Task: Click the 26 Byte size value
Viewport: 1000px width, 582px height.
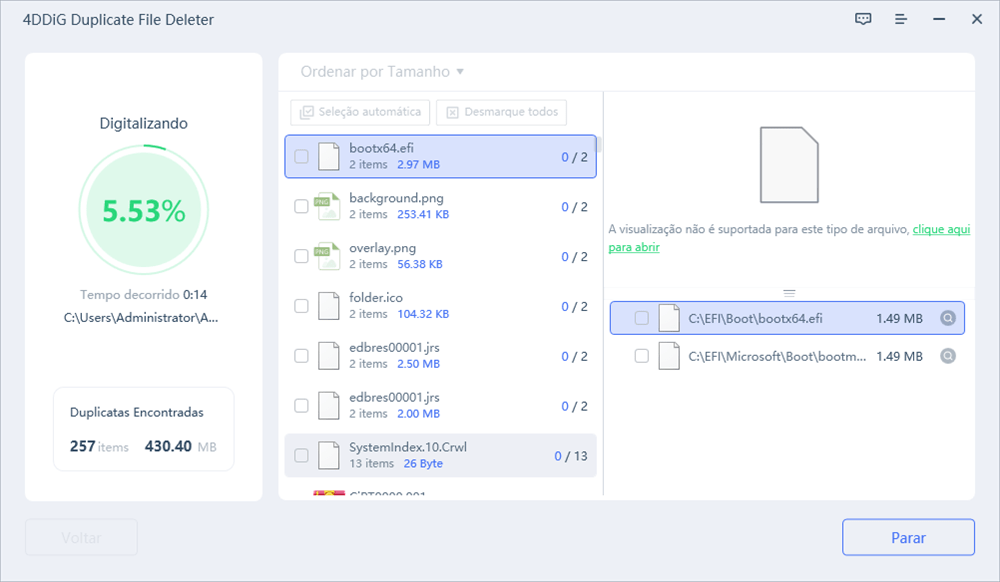Action: tap(423, 463)
